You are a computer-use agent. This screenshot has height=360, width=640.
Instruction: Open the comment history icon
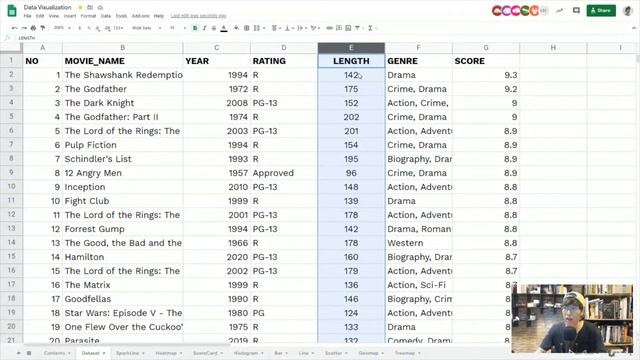[576, 11]
